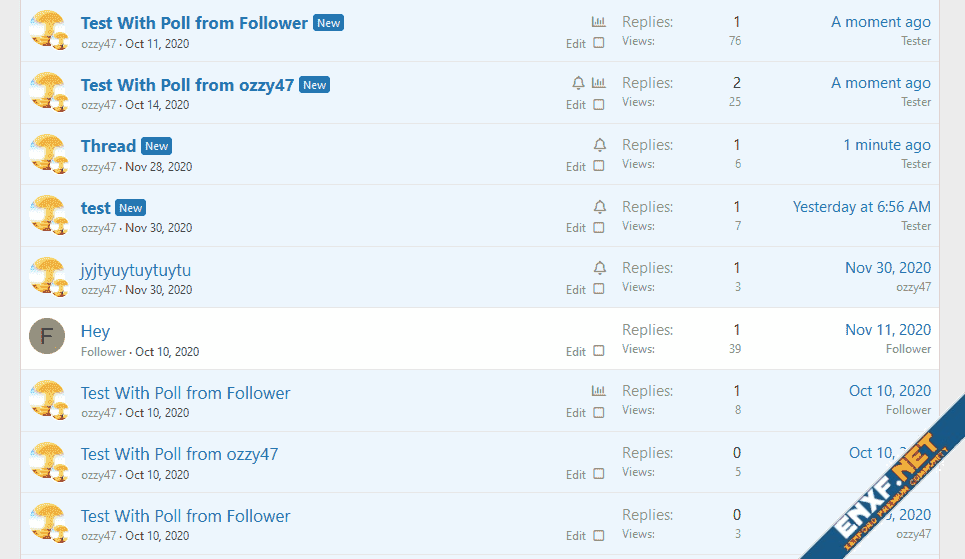Open the 'jyjtyuytuytuytu' thread title
The height and width of the screenshot is (559, 965).
(x=136, y=270)
